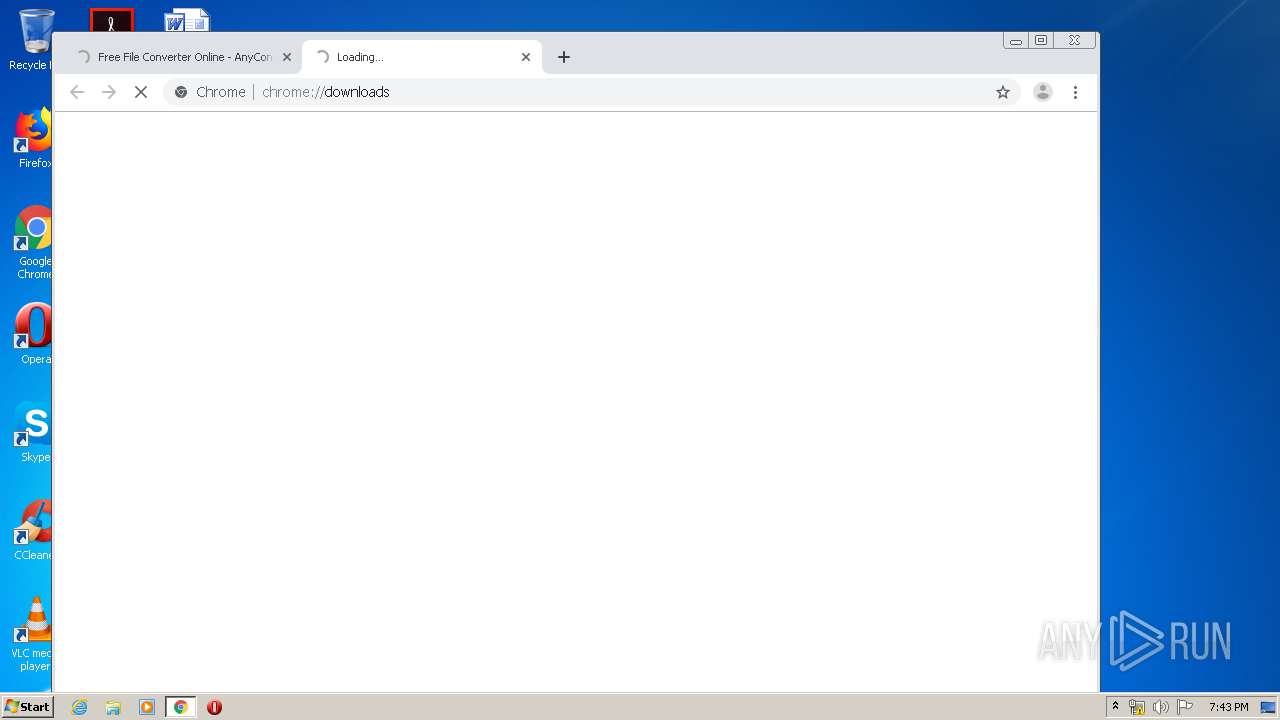Open Windows Media Player from taskbar
The width and height of the screenshot is (1280, 720).
tap(147, 707)
